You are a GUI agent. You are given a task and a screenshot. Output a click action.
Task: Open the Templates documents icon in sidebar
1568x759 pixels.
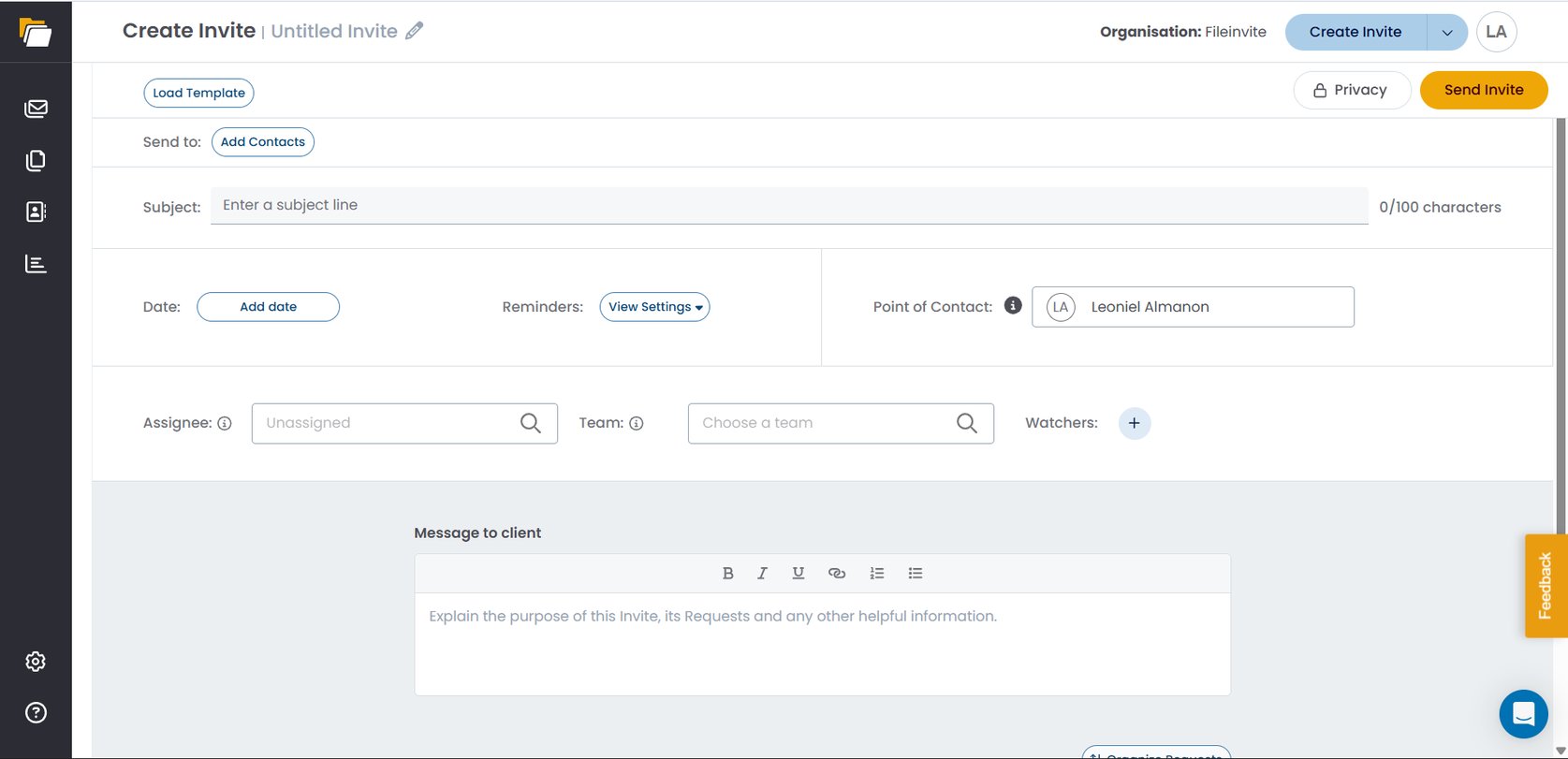coord(36,160)
